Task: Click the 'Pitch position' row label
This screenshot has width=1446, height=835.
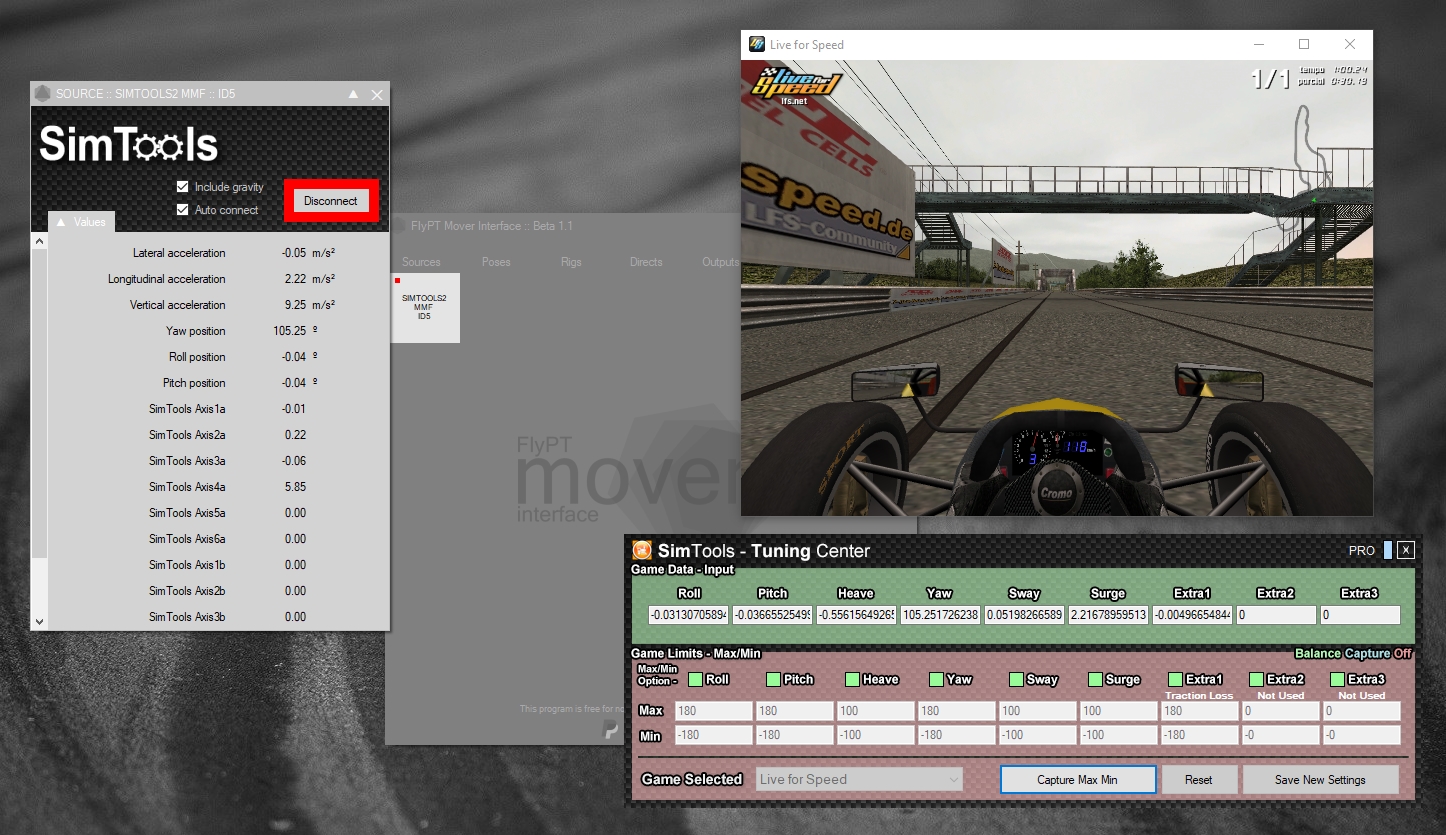Action: [x=194, y=383]
